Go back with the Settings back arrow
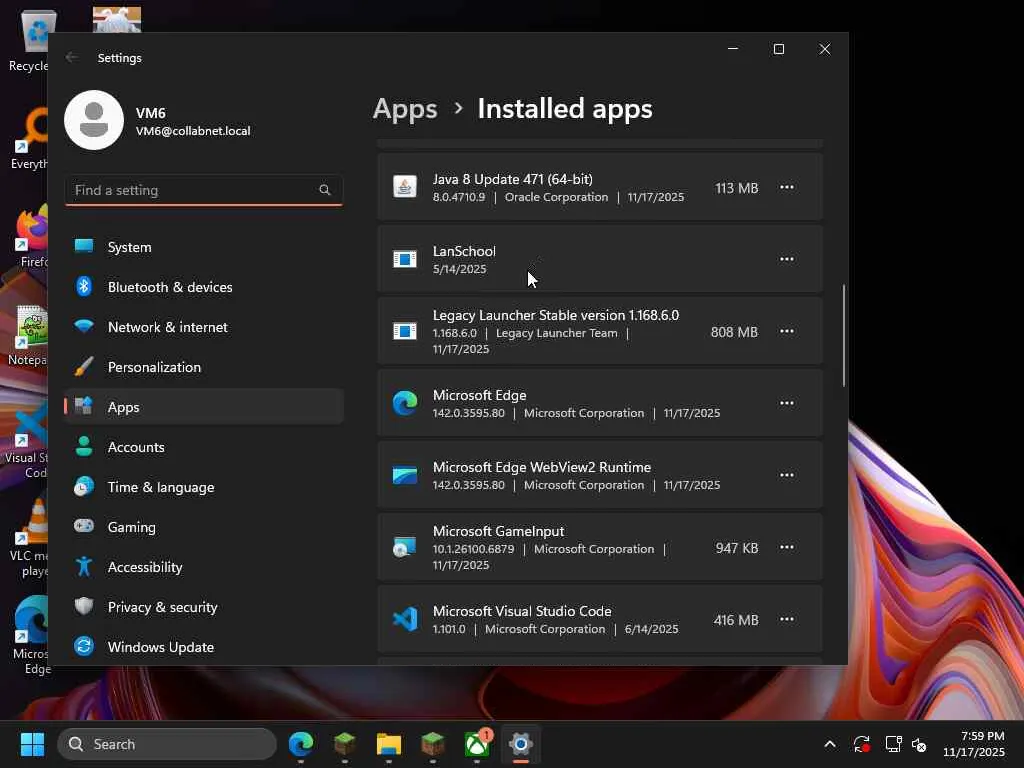 tap(72, 57)
